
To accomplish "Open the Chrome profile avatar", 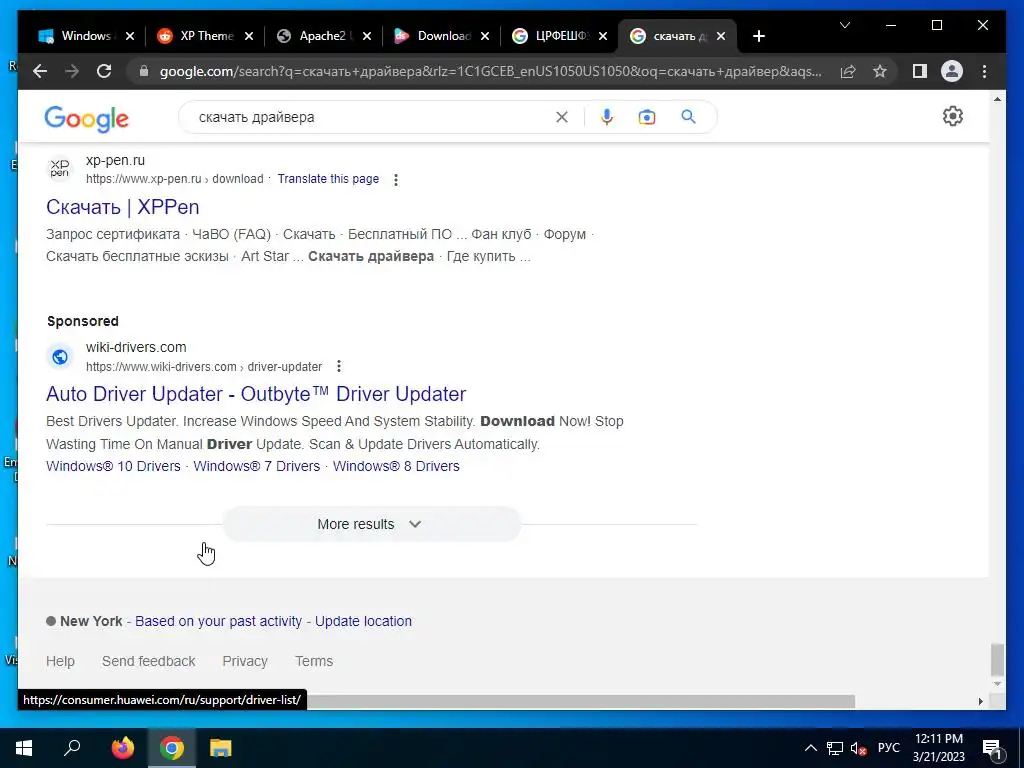I will tap(952, 71).
